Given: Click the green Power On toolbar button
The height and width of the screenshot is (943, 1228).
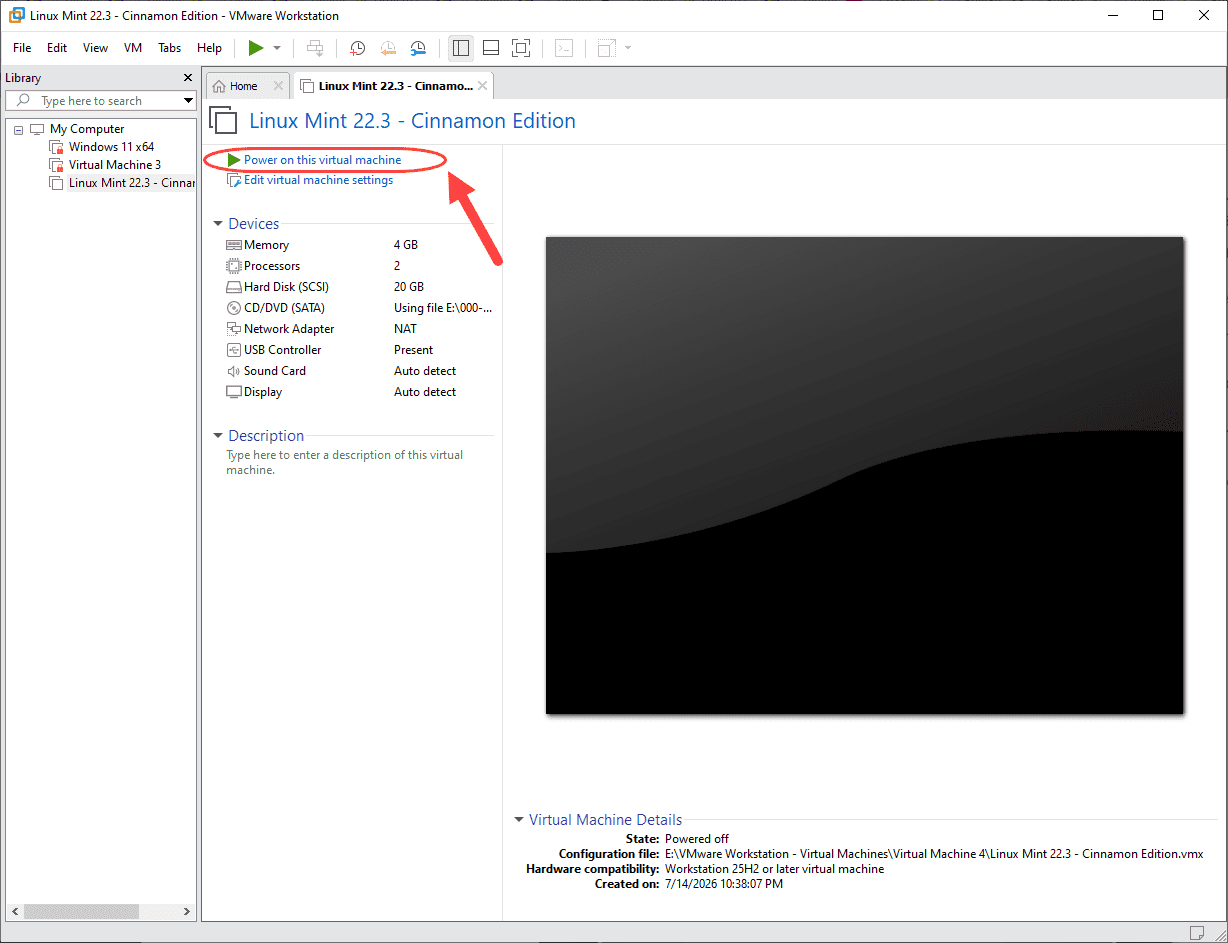Looking at the screenshot, I should point(256,48).
